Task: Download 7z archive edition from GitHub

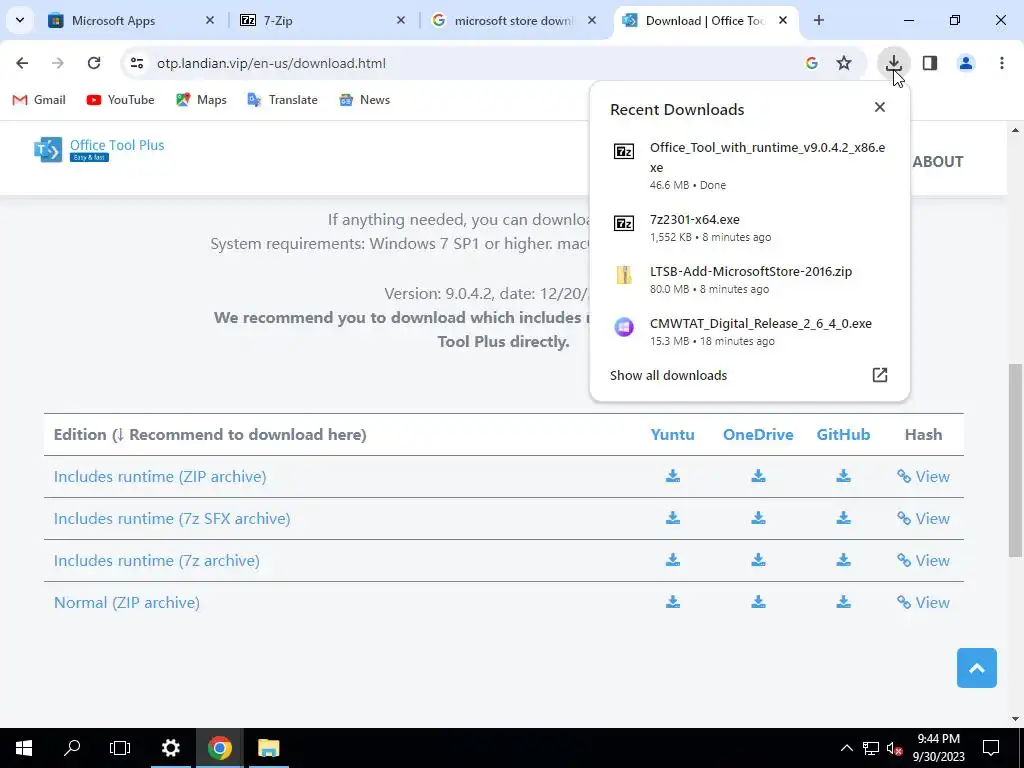Action: click(x=844, y=560)
